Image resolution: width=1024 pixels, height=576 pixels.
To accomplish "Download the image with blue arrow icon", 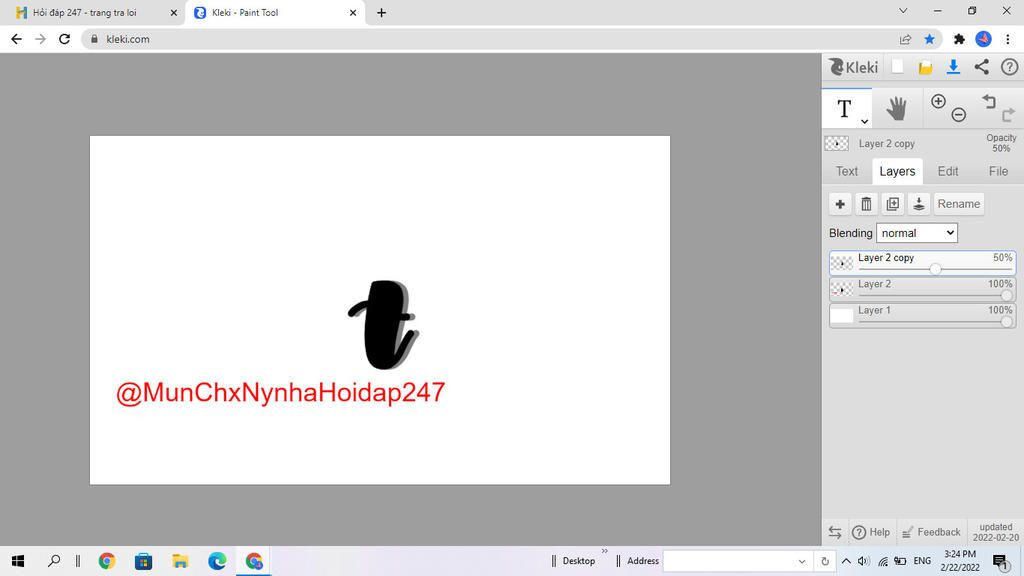I will [953, 67].
